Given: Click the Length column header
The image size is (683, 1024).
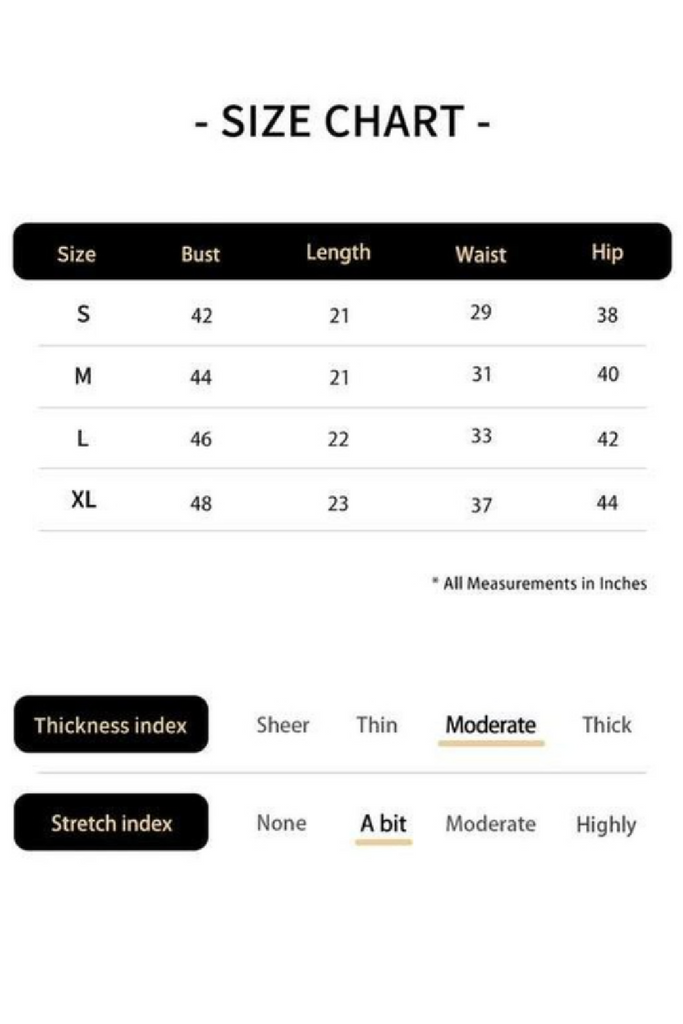Looking at the screenshot, I should 338,253.
